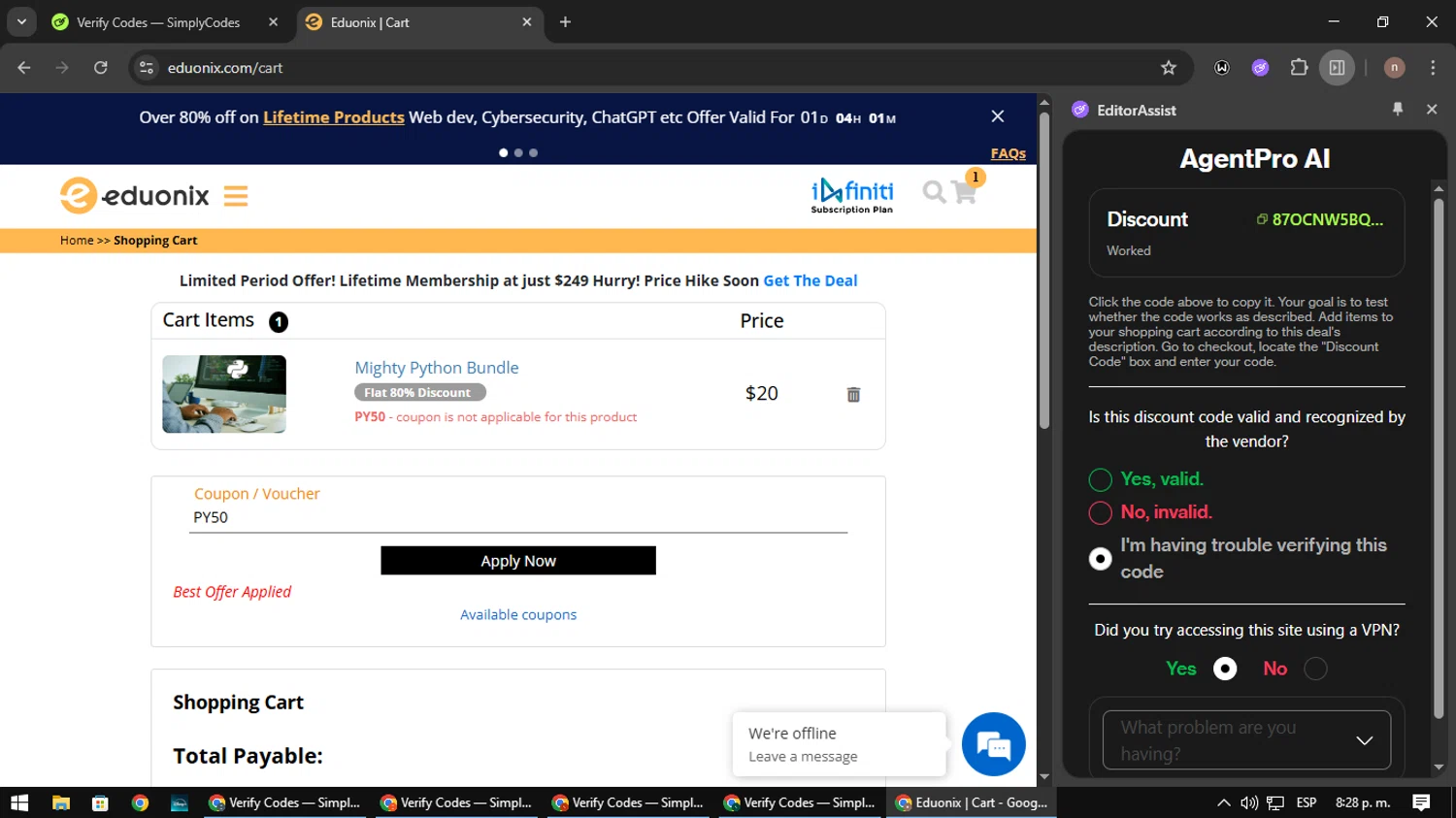The image size is (1456, 818).
Task: Open the Eduonix hamburger menu
Action: [x=236, y=196]
